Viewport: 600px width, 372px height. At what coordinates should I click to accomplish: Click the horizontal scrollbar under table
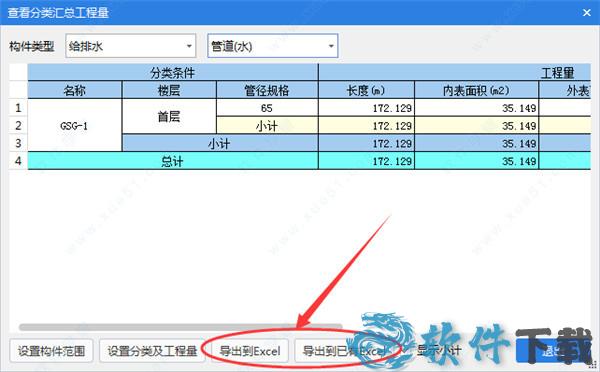[x=181, y=327]
